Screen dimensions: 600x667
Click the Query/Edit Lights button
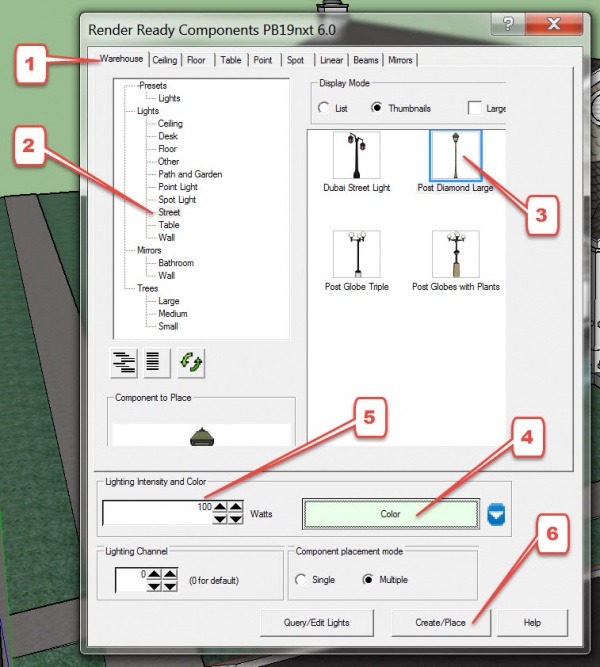(x=318, y=623)
